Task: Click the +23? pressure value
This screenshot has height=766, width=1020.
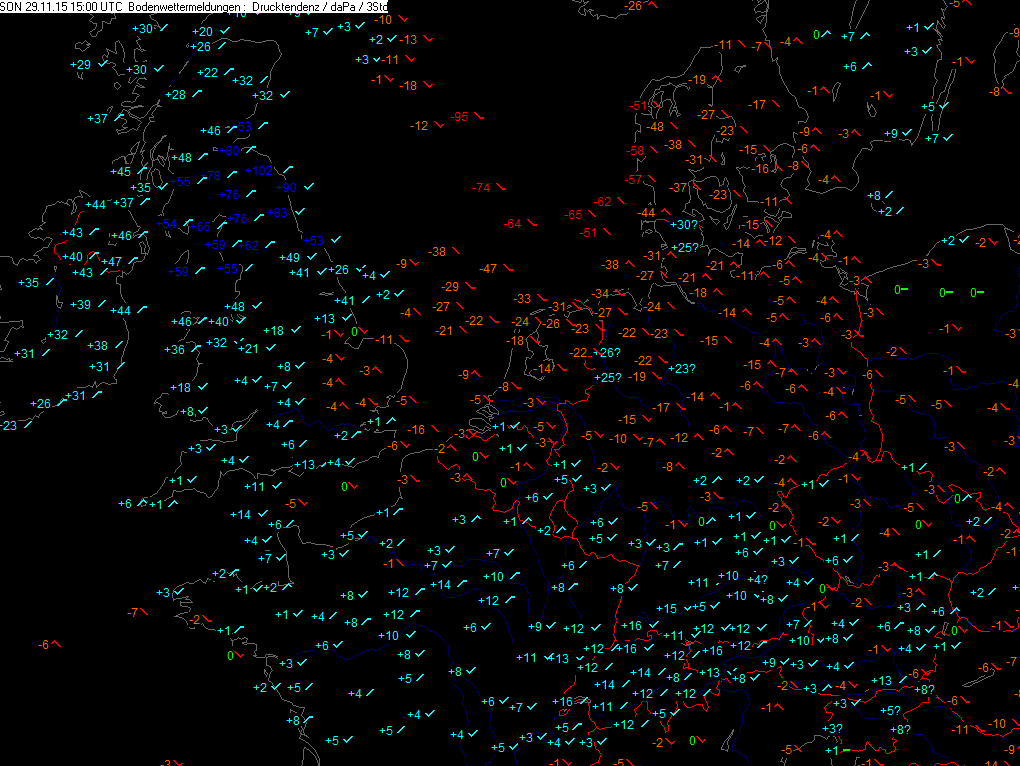Action: [x=680, y=369]
